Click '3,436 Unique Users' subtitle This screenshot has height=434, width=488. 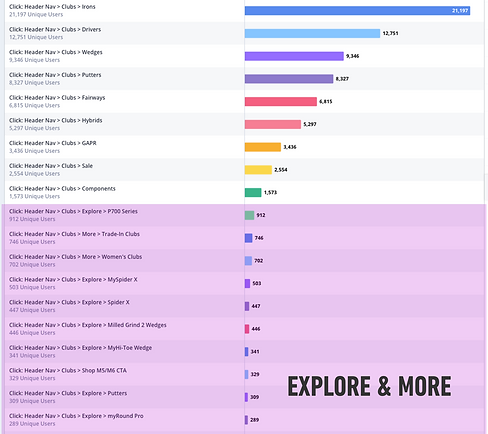tap(34, 151)
